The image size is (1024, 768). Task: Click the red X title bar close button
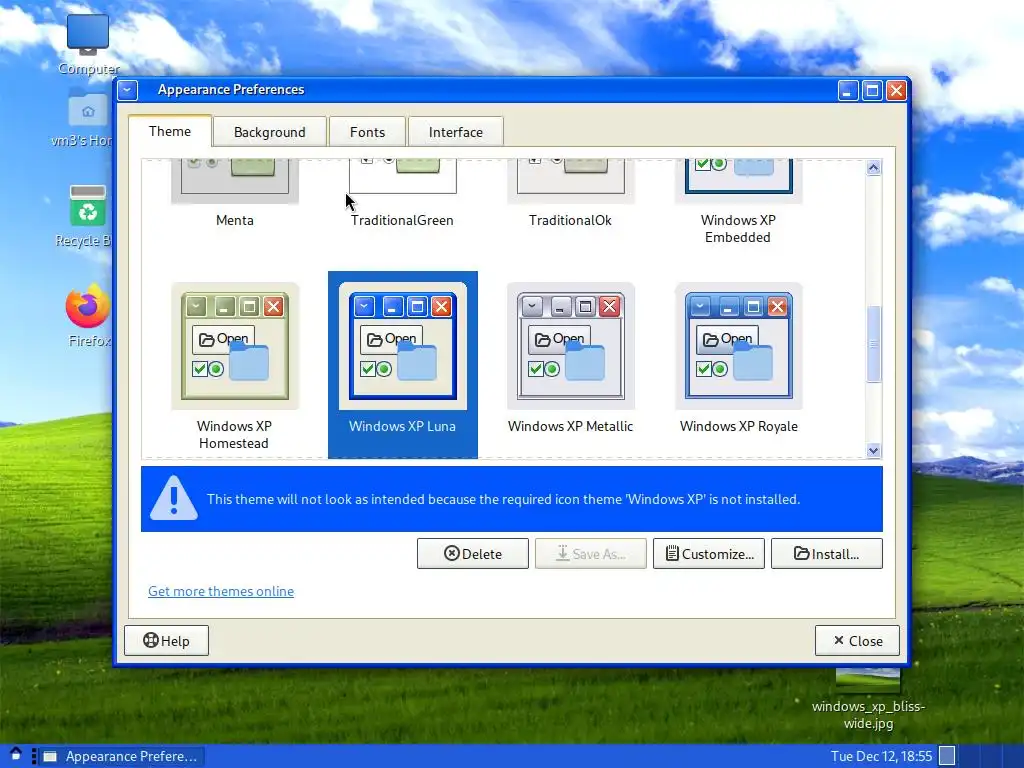pyautogui.click(x=896, y=90)
